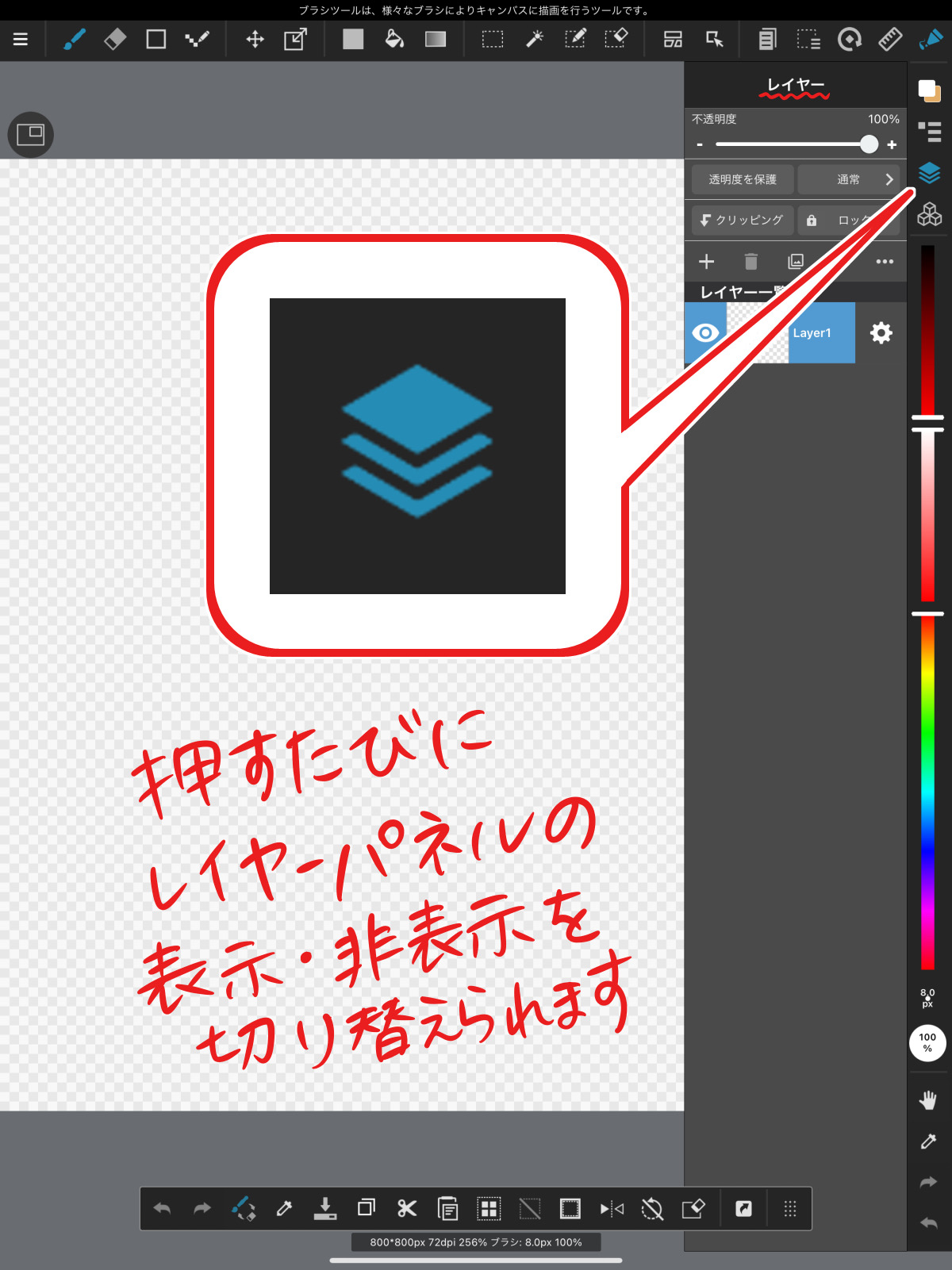Click the scissors cut icon
952x1270 pixels.
pyautogui.click(x=407, y=1208)
